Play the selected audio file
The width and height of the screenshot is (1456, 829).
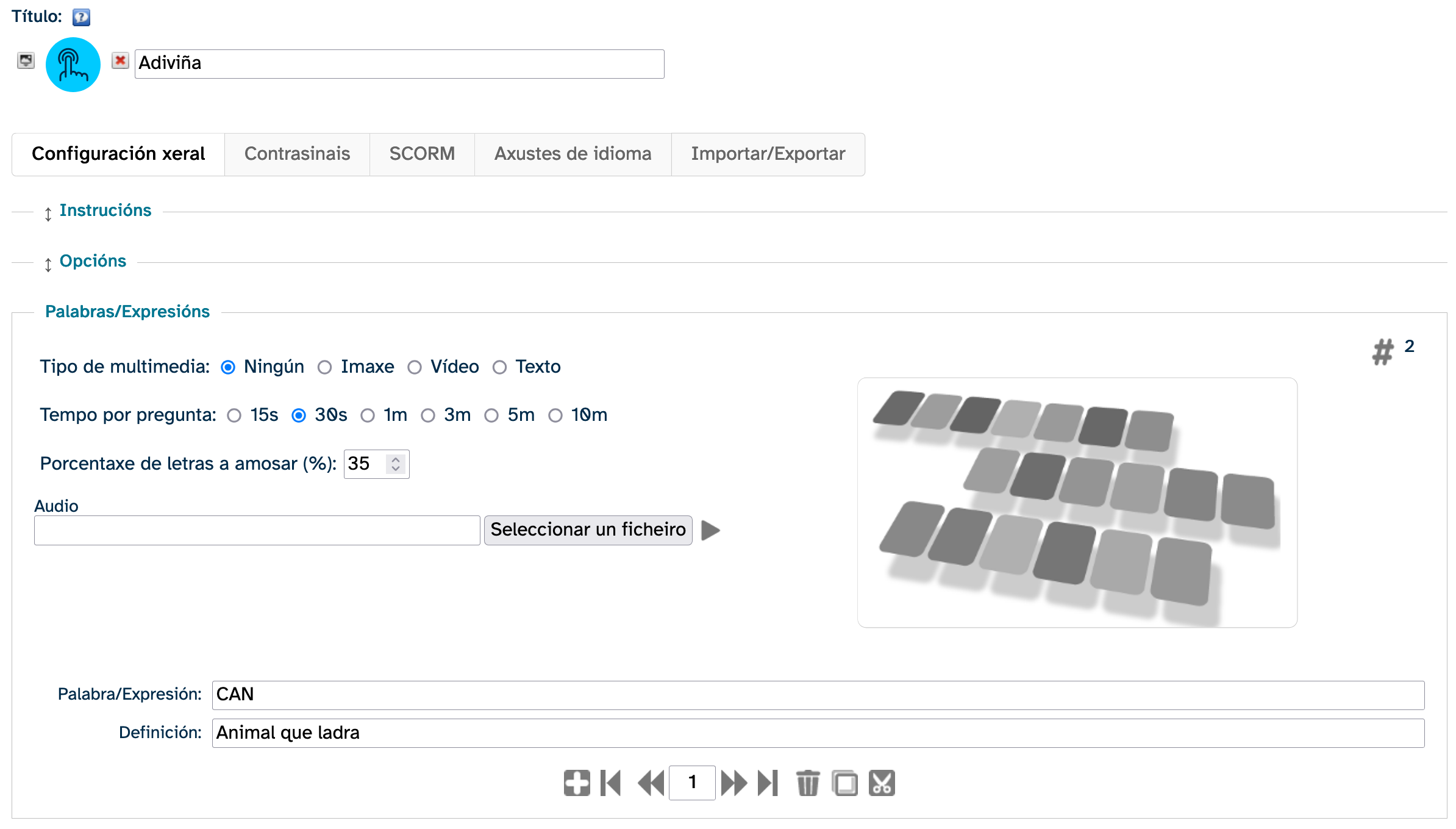tap(710, 530)
